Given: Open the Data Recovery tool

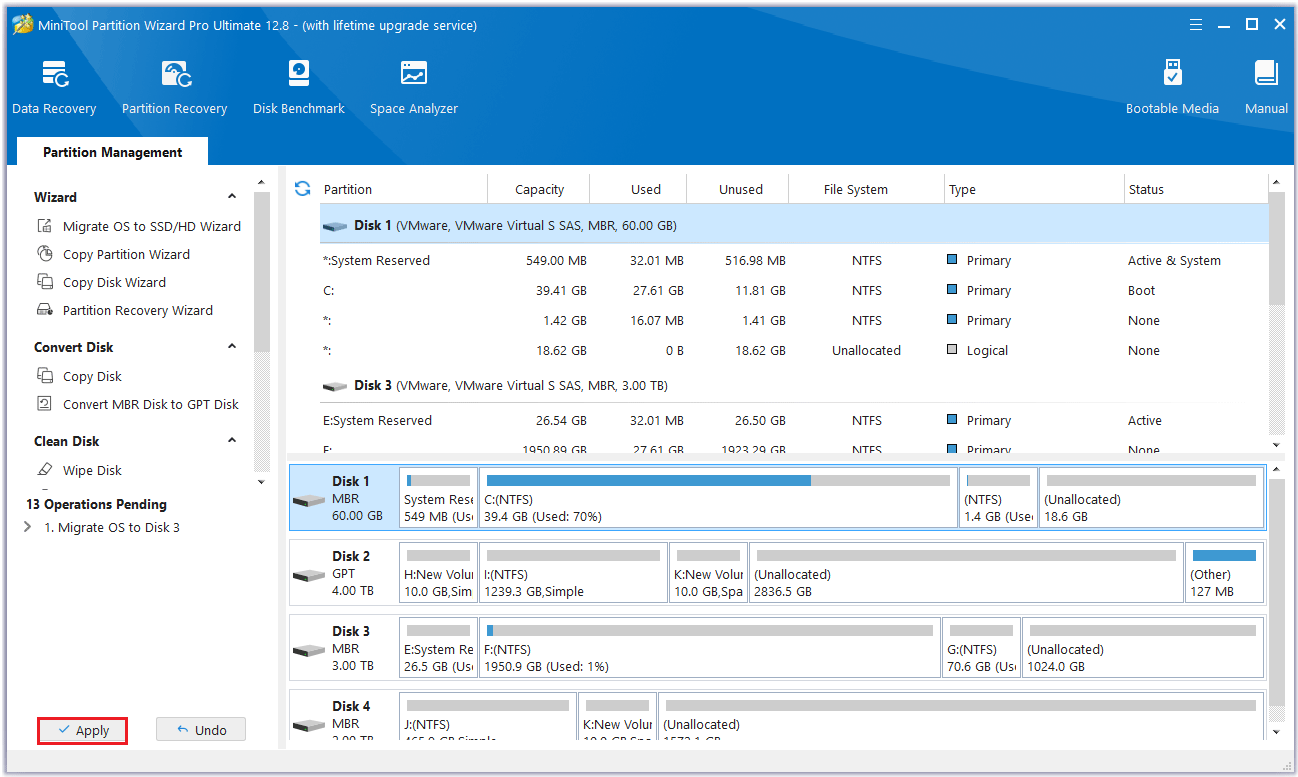Looking at the screenshot, I should pyautogui.click(x=54, y=88).
